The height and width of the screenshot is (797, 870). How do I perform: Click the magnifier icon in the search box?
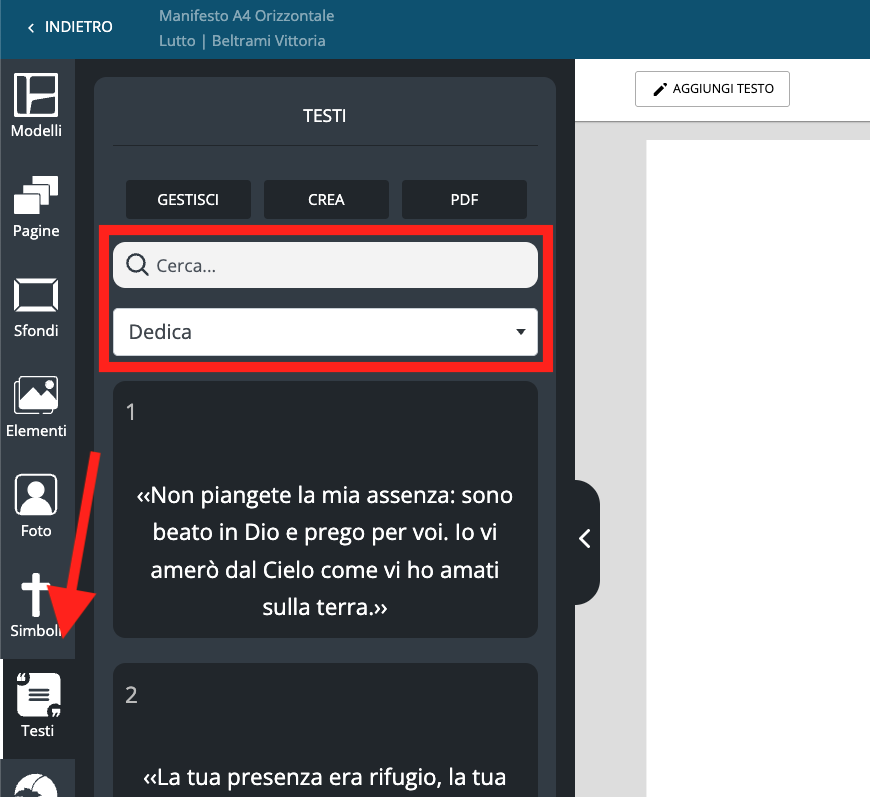click(x=138, y=265)
